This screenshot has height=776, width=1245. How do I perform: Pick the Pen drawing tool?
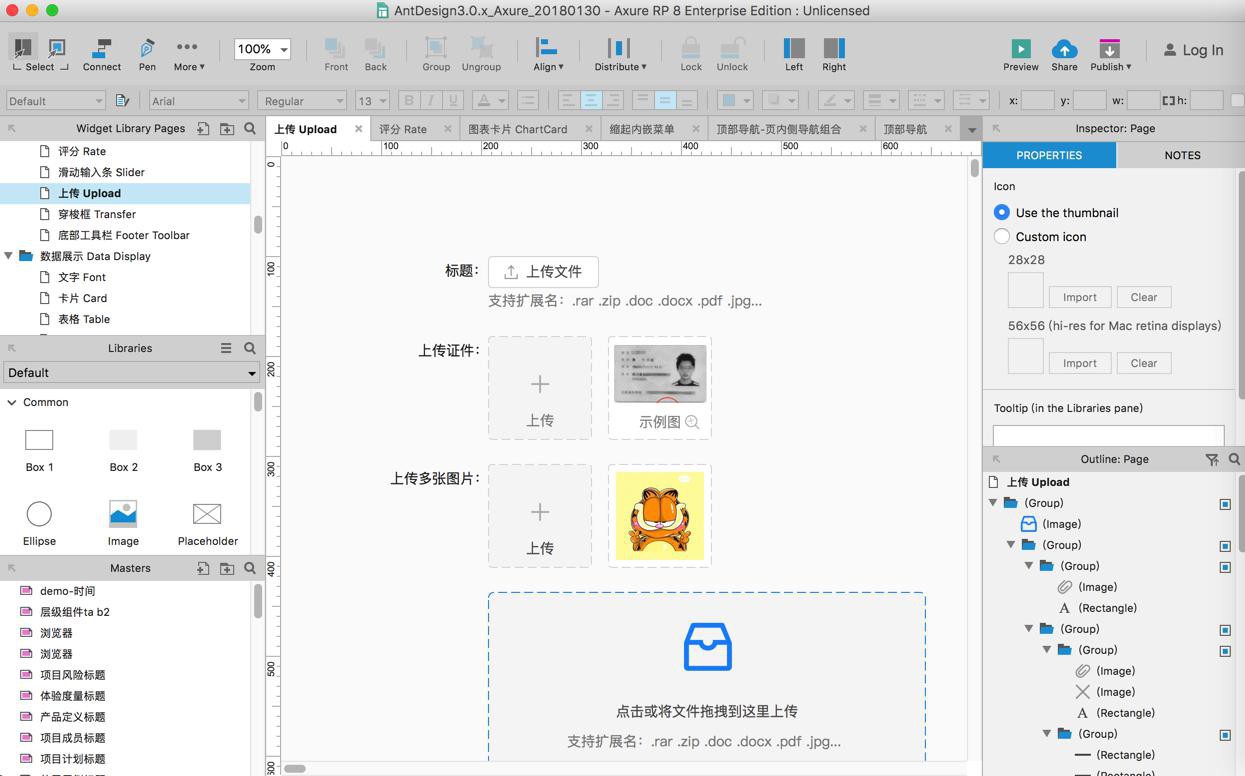coord(147,54)
